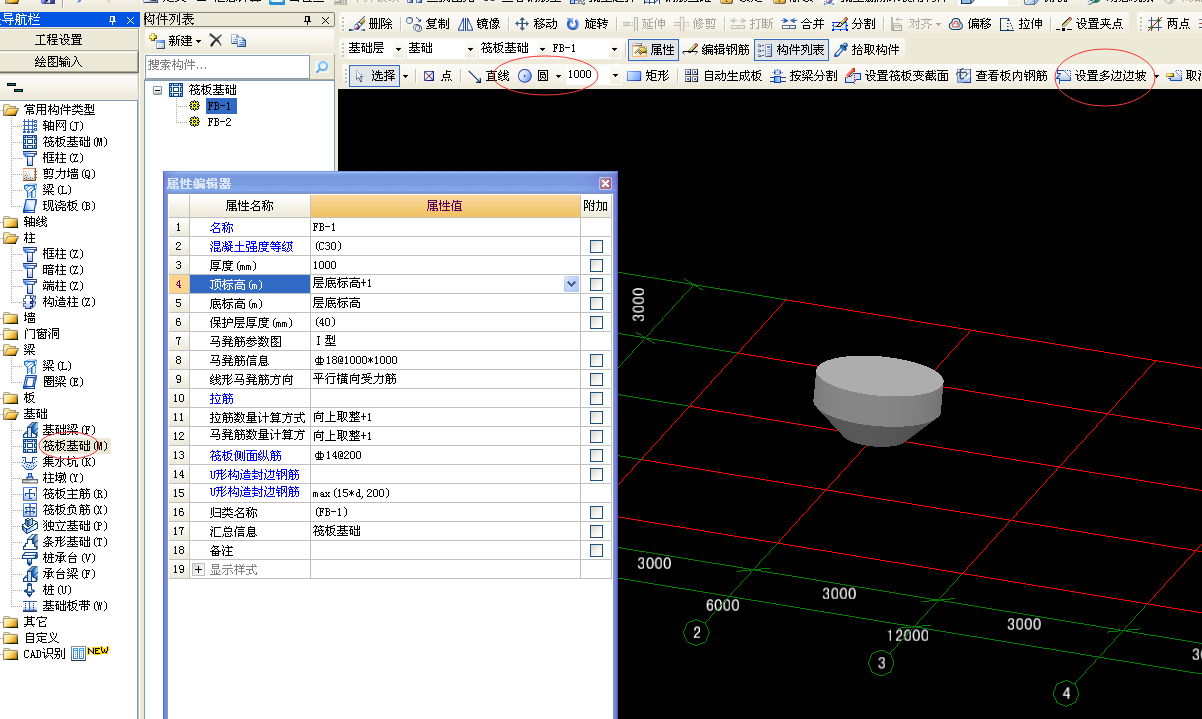Select the 镜像 (mirror) tool
1202x719 pixels.
coord(479,24)
